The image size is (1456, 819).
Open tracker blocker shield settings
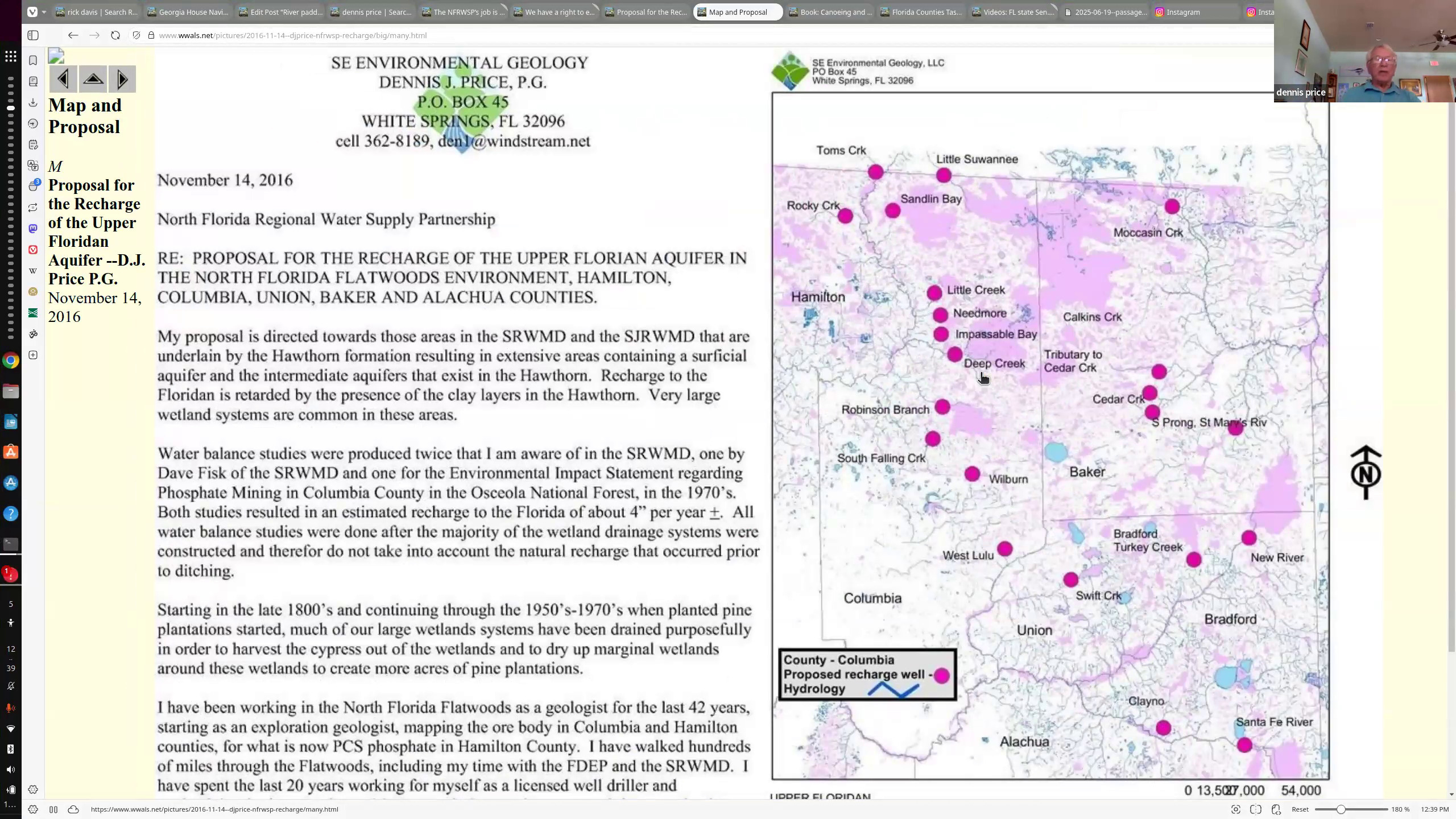coord(136,35)
